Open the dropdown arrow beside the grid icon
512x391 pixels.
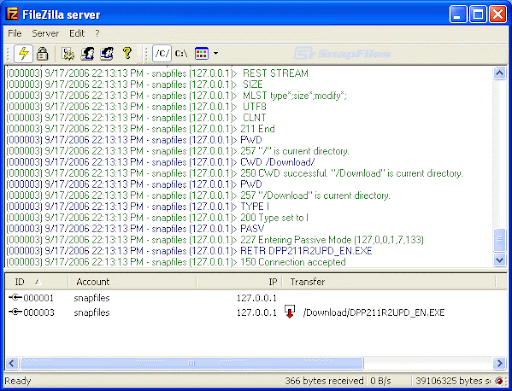216,53
